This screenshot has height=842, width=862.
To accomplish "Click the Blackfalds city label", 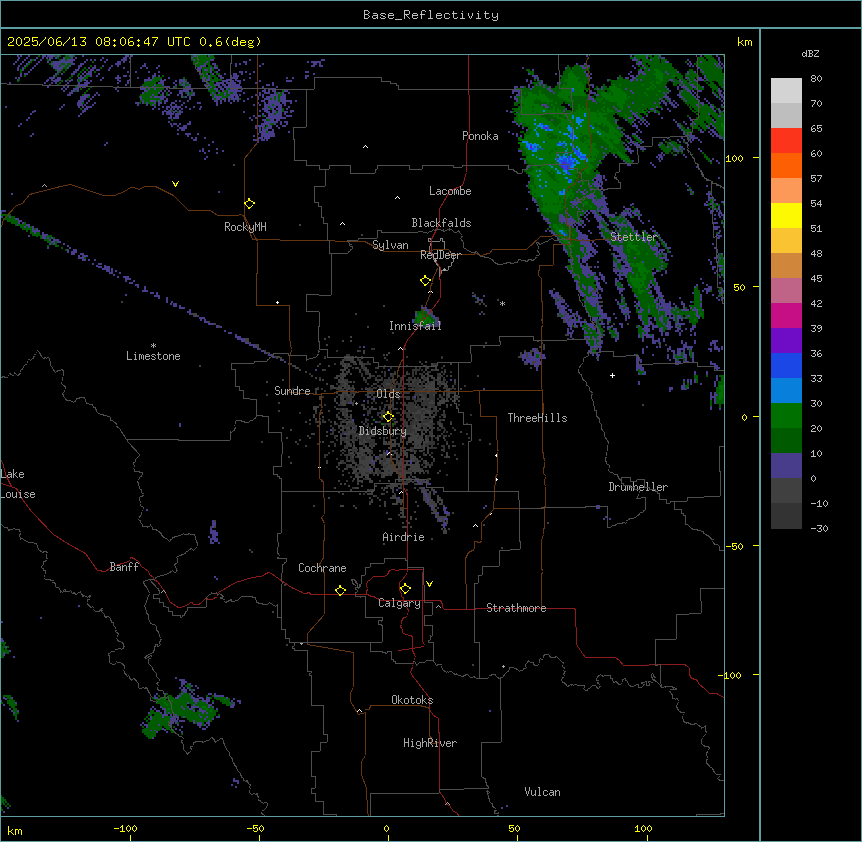I will (x=441, y=223).
